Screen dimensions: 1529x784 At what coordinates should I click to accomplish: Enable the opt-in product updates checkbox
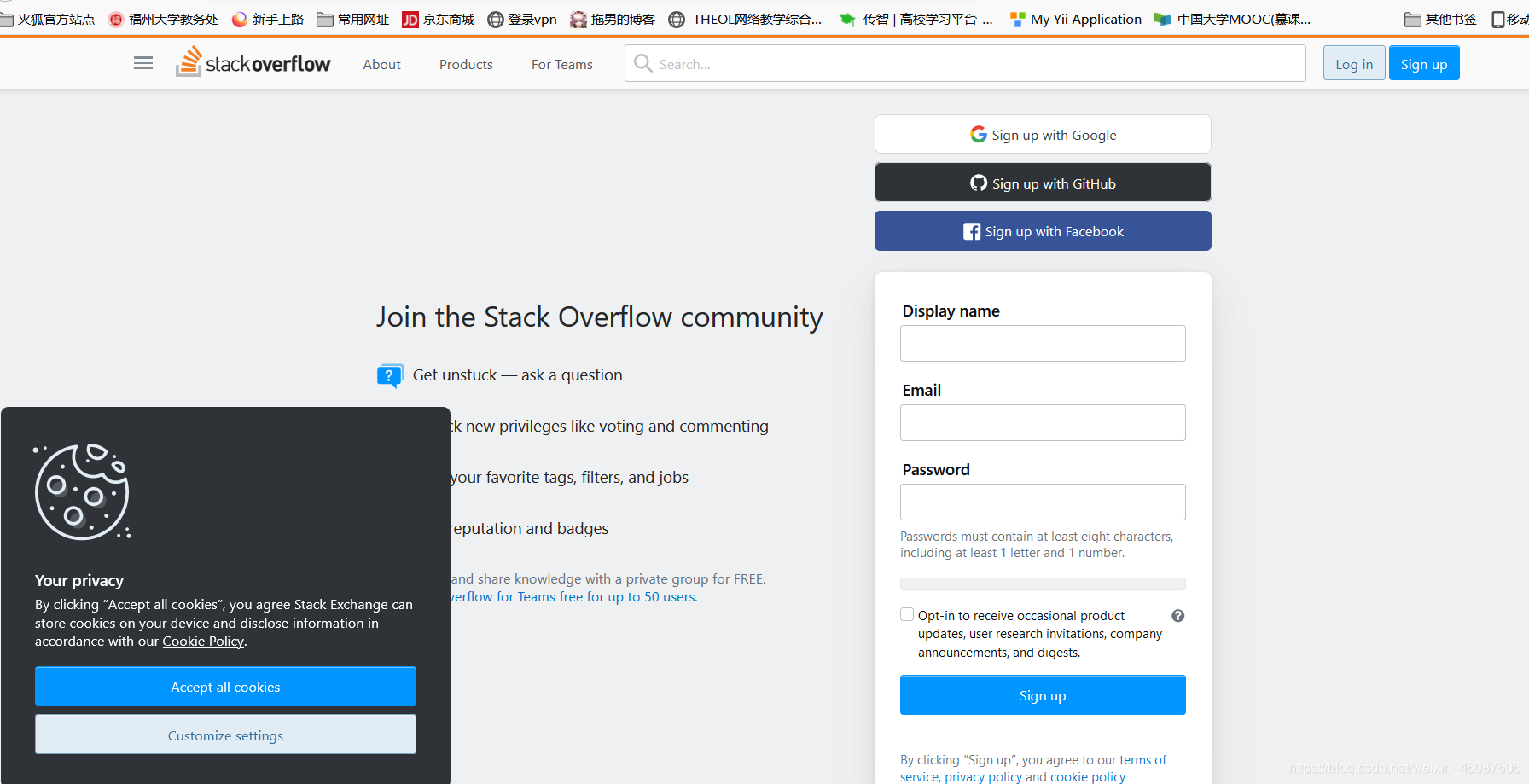tap(907, 614)
